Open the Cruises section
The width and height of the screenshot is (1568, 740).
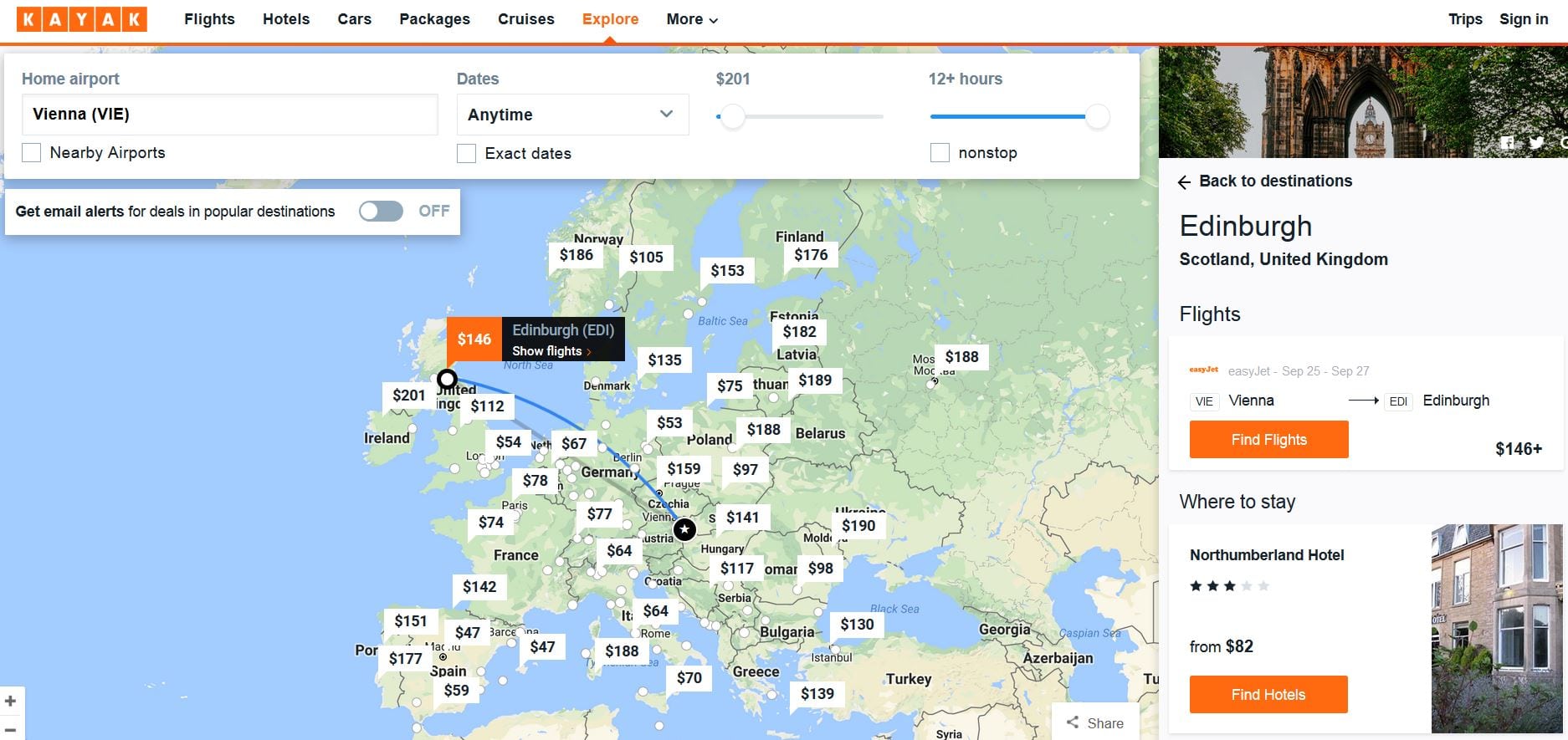point(525,19)
